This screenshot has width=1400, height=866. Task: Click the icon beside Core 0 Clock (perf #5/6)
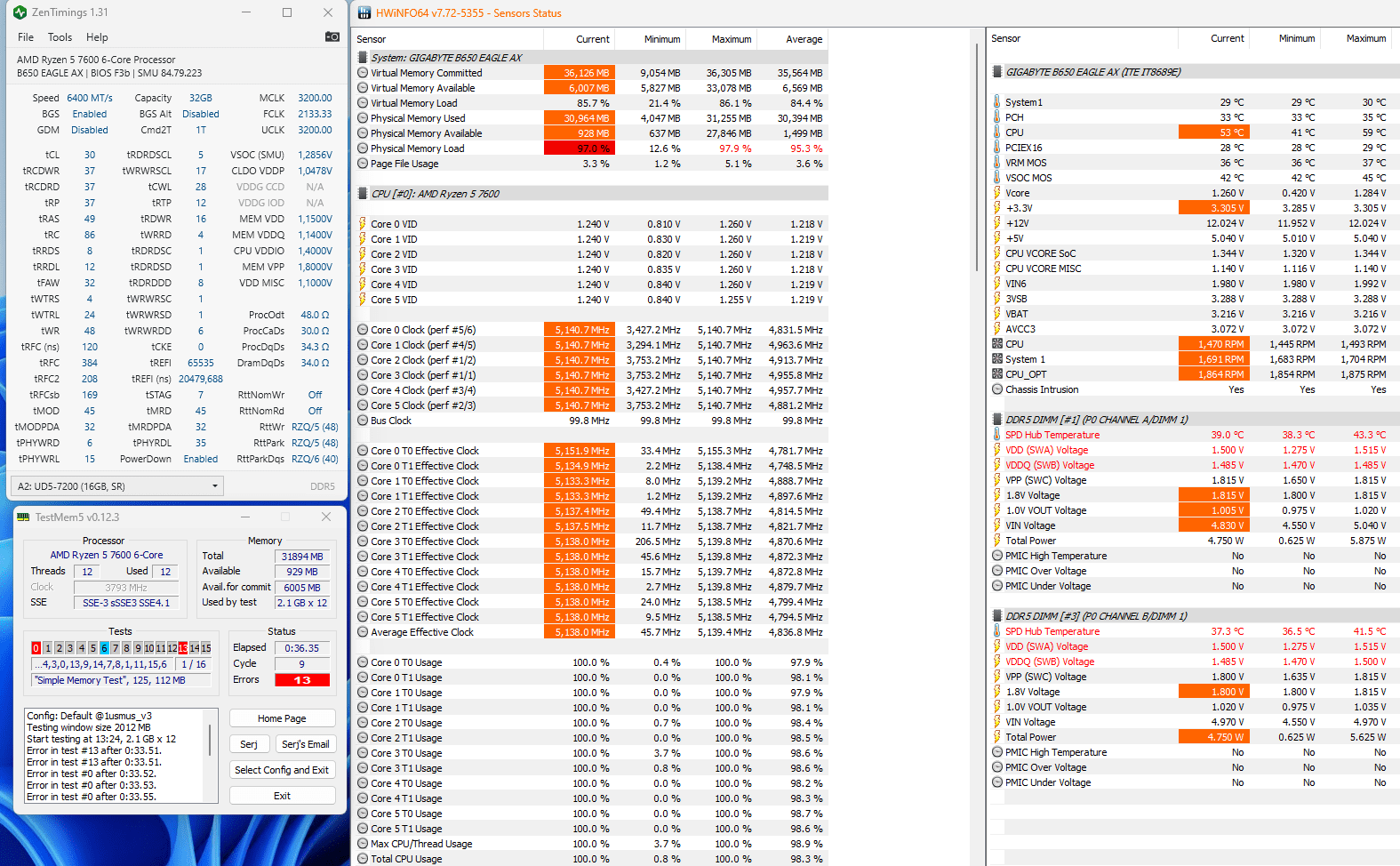[363, 330]
